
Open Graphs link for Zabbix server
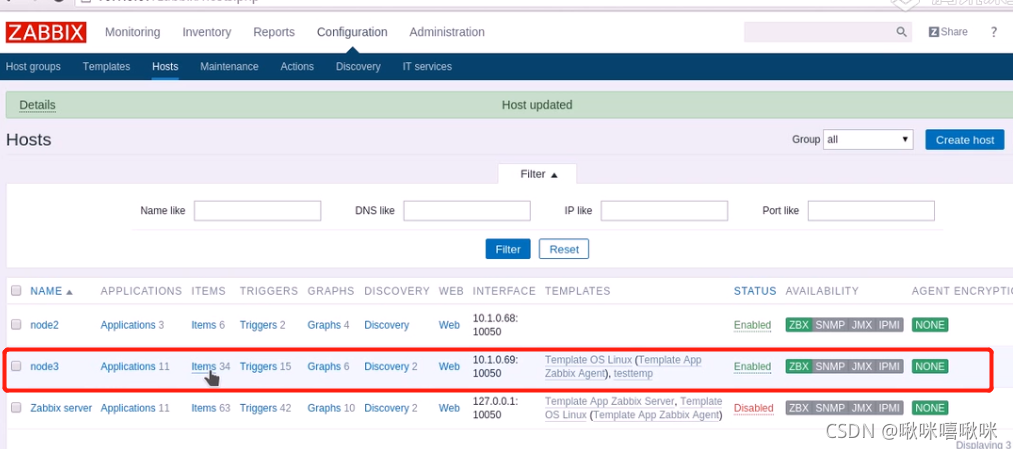click(x=324, y=408)
